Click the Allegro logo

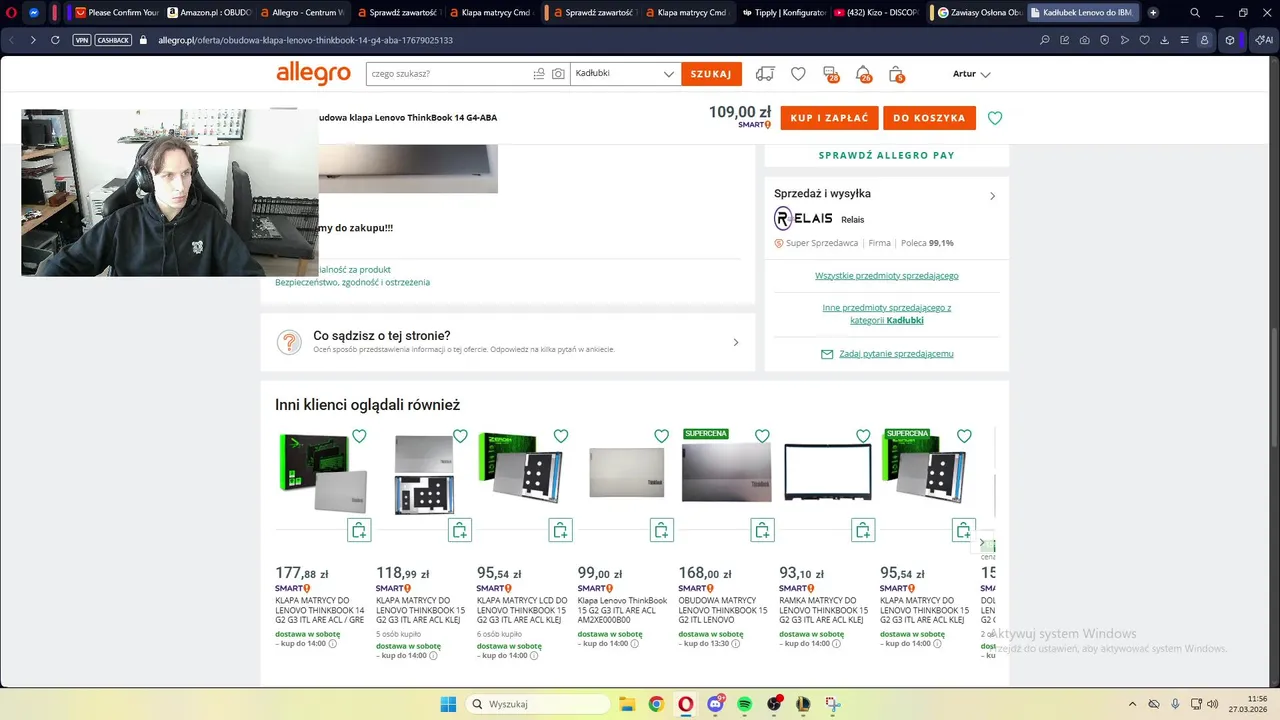pos(313,73)
